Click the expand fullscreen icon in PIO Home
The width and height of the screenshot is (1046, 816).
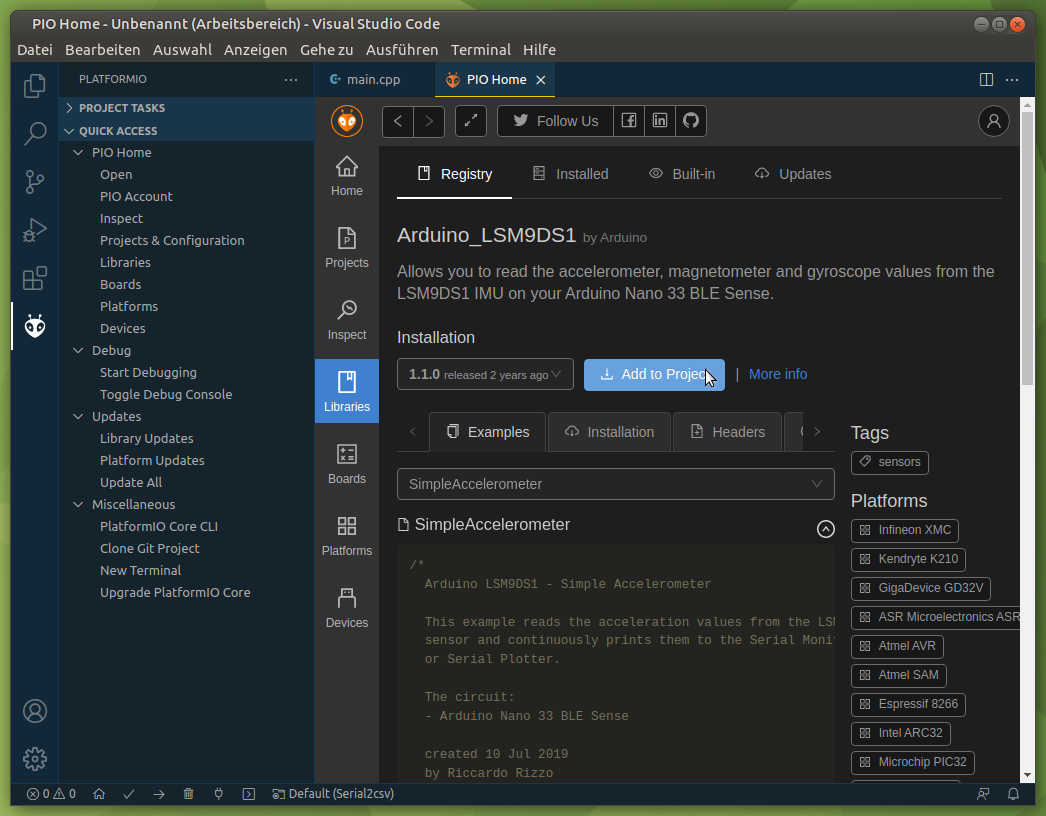click(x=471, y=121)
